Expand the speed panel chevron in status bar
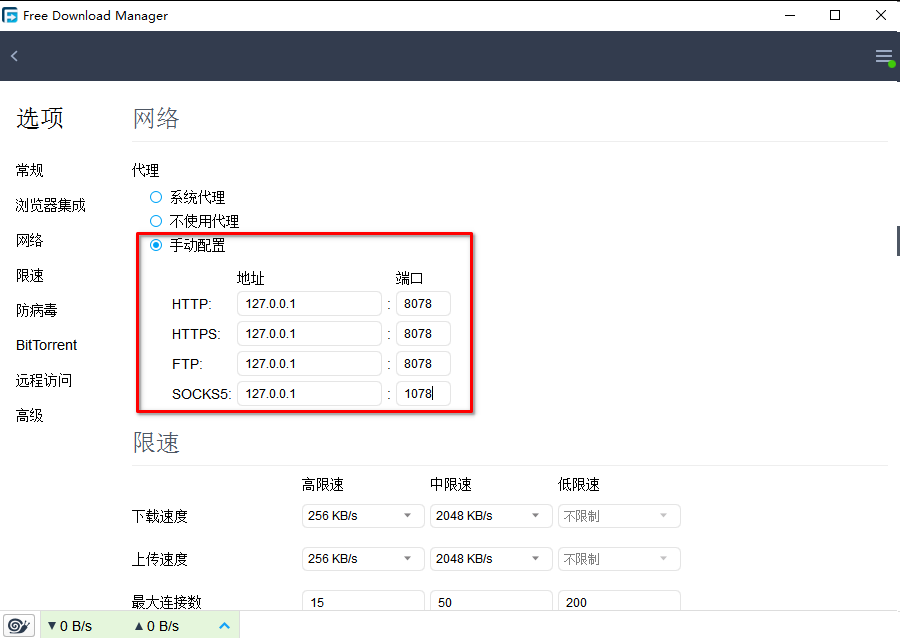 click(224, 626)
